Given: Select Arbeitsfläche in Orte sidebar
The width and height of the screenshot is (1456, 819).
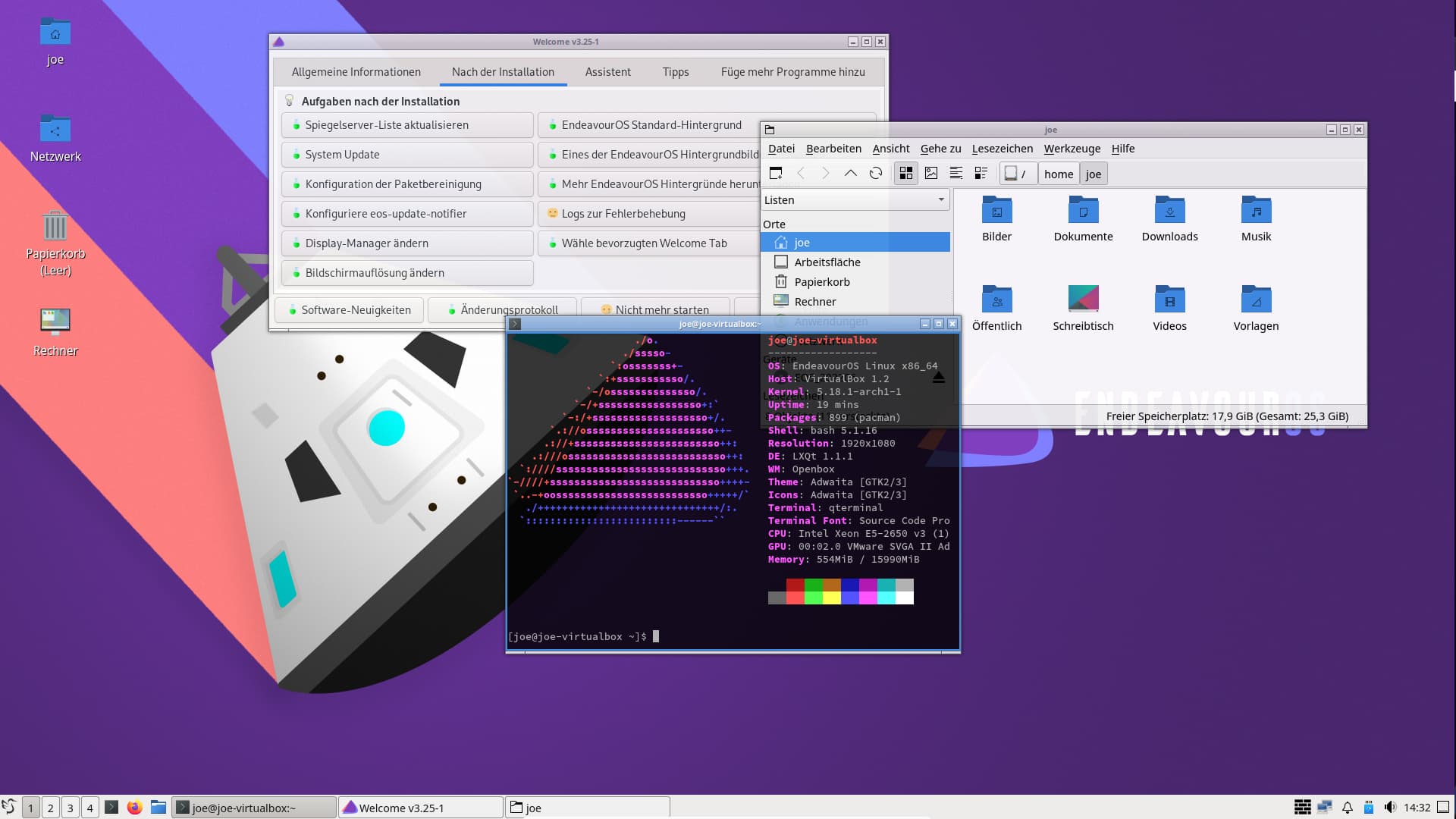Looking at the screenshot, I should pos(855,262).
